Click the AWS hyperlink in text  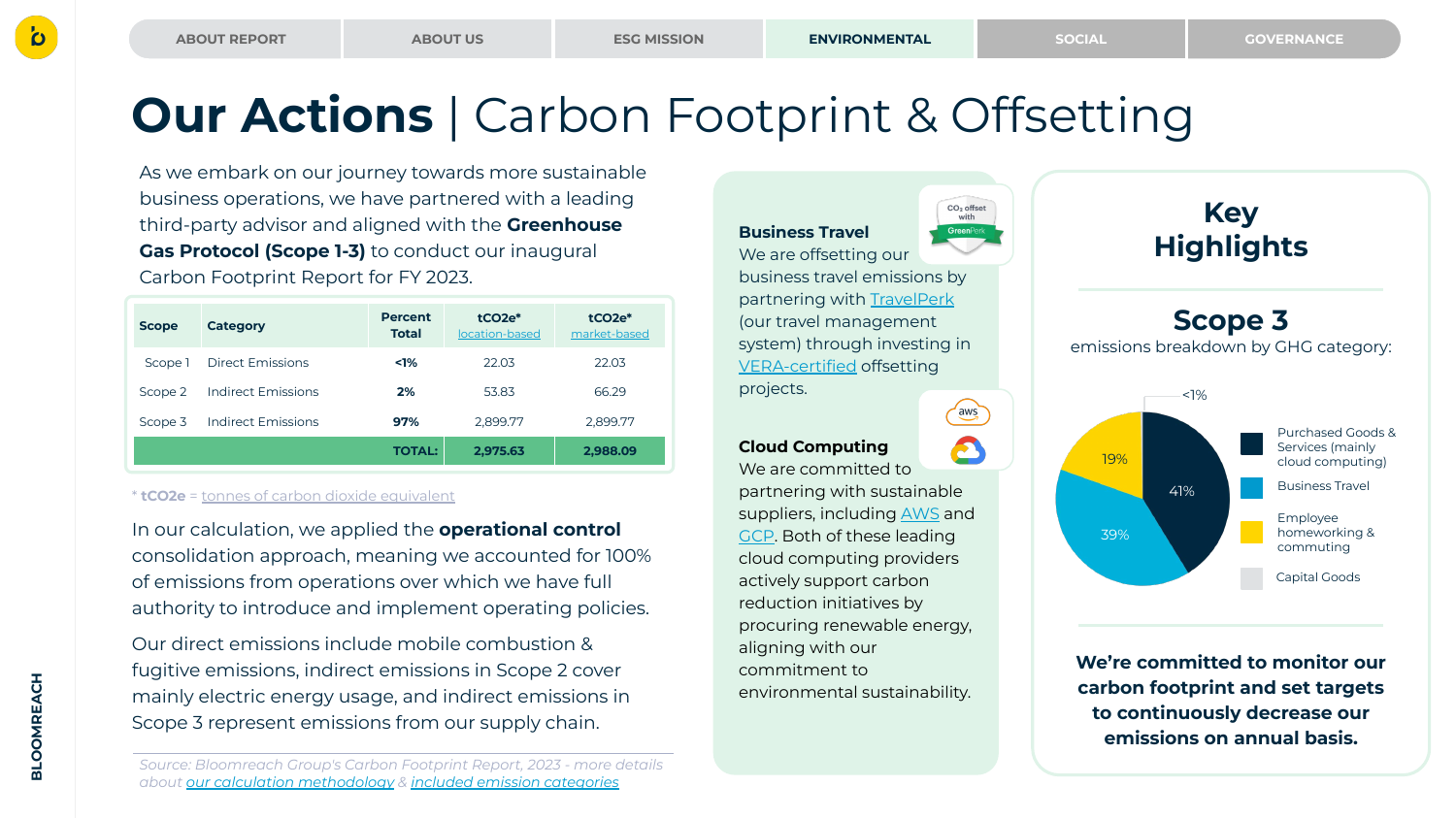click(920, 513)
